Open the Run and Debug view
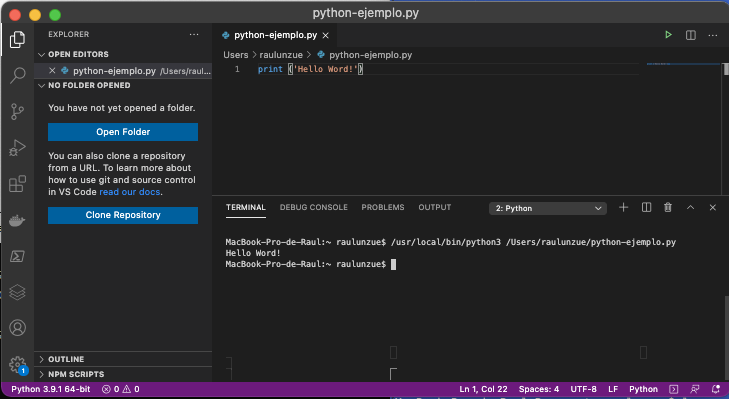729x399 pixels. (x=17, y=148)
